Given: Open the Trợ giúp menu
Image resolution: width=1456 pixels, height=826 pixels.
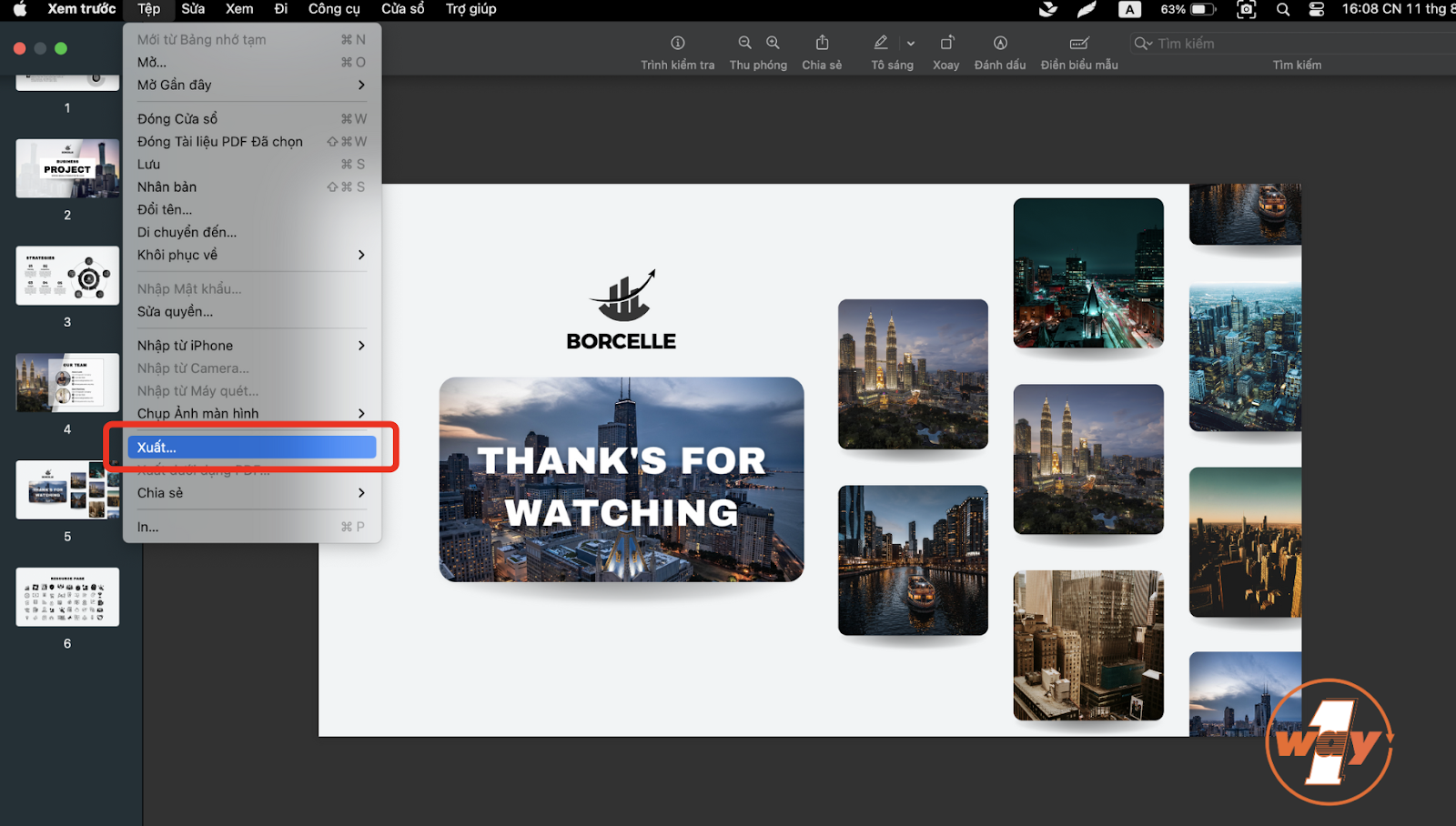Looking at the screenshot, I should click(471, 9).
